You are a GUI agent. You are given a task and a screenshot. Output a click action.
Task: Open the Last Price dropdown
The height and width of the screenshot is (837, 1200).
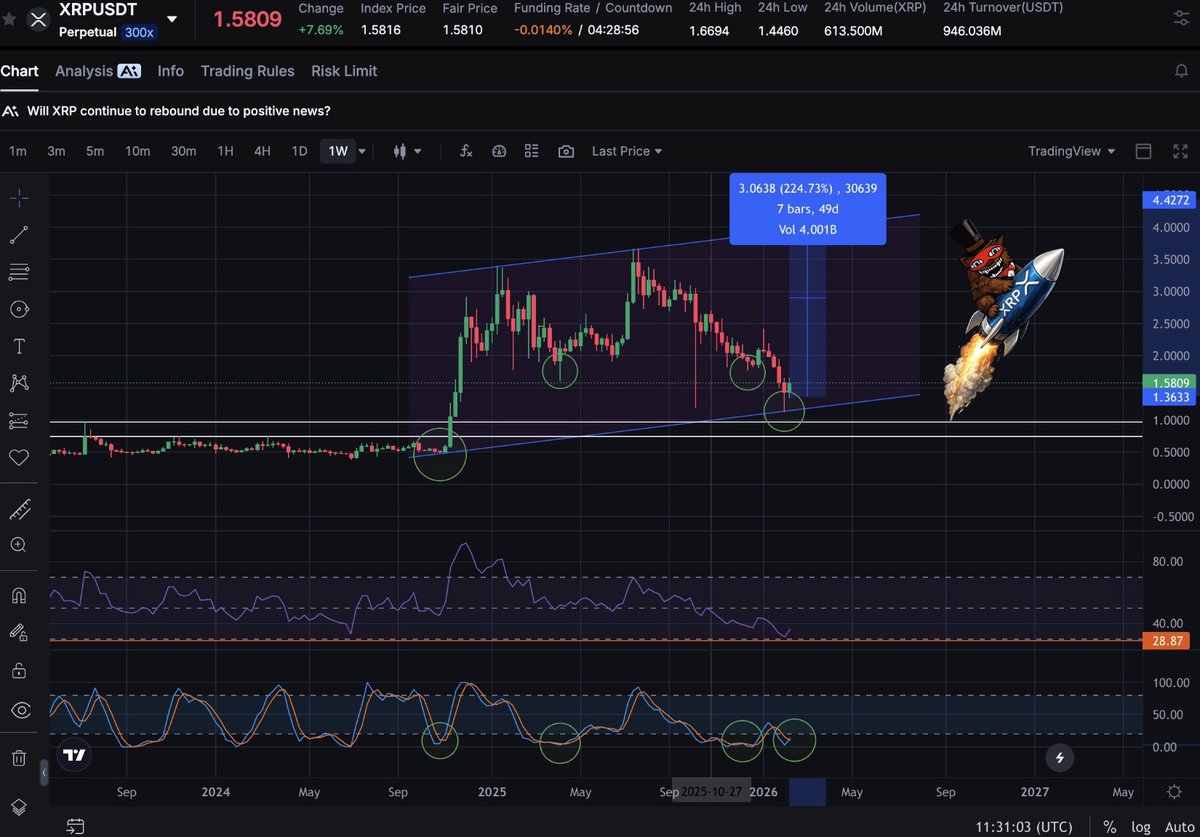[627, 151]
